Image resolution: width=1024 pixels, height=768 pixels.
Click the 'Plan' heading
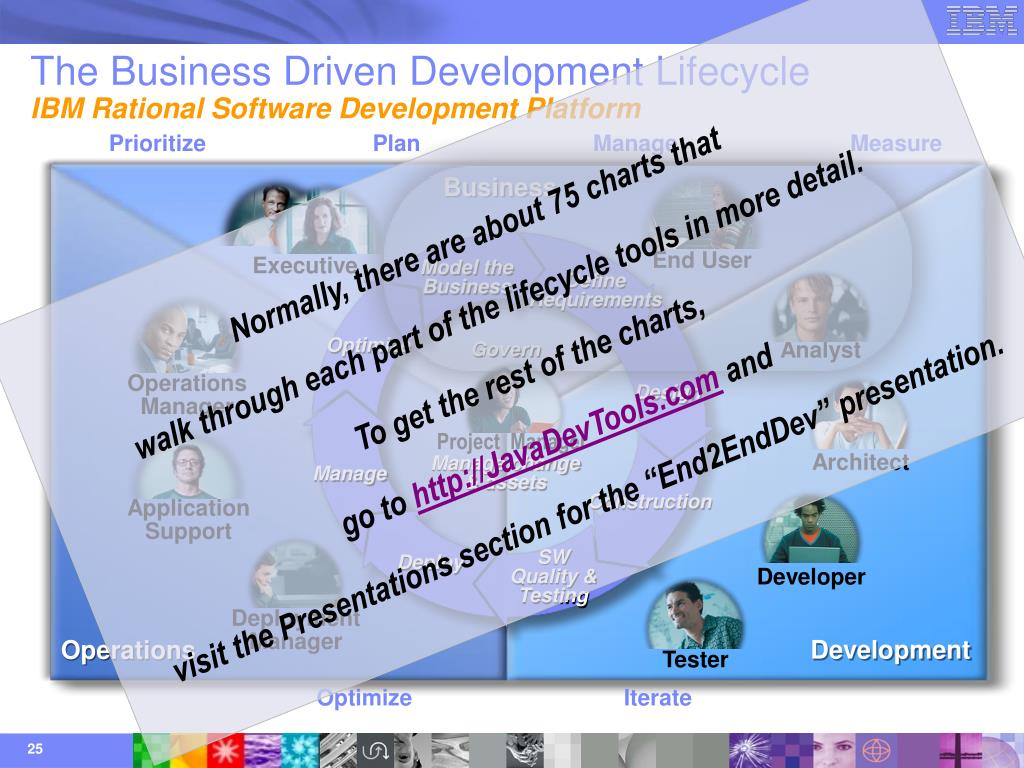click(396, 143)
